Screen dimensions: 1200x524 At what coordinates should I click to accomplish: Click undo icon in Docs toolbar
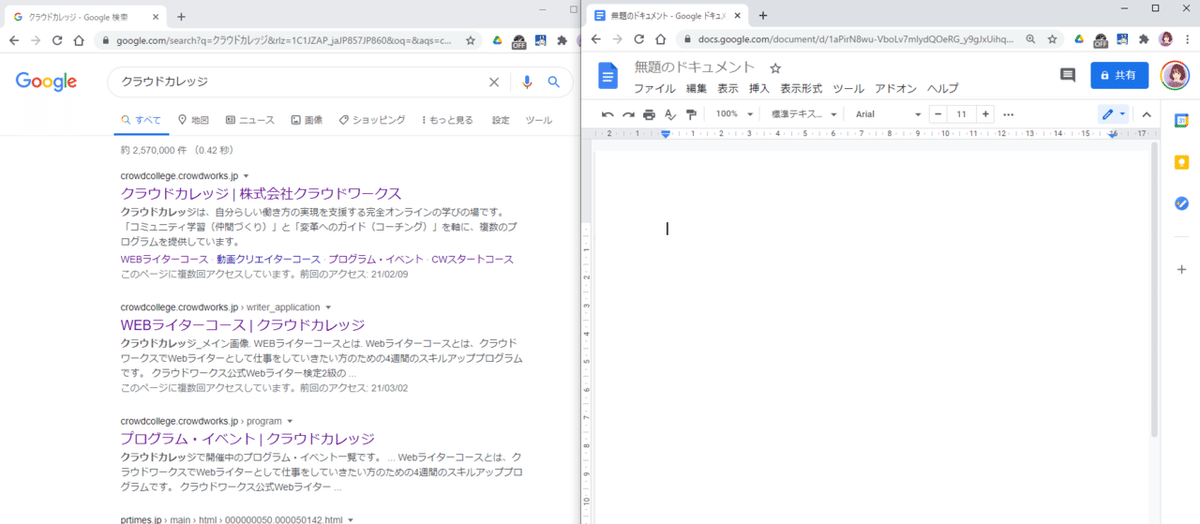pos(608,114)
